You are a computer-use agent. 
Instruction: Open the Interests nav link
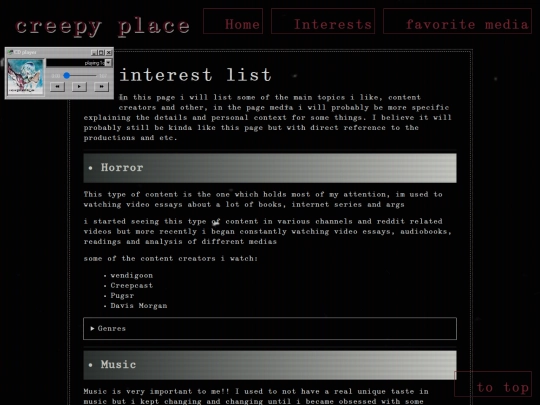pos(323,21)
